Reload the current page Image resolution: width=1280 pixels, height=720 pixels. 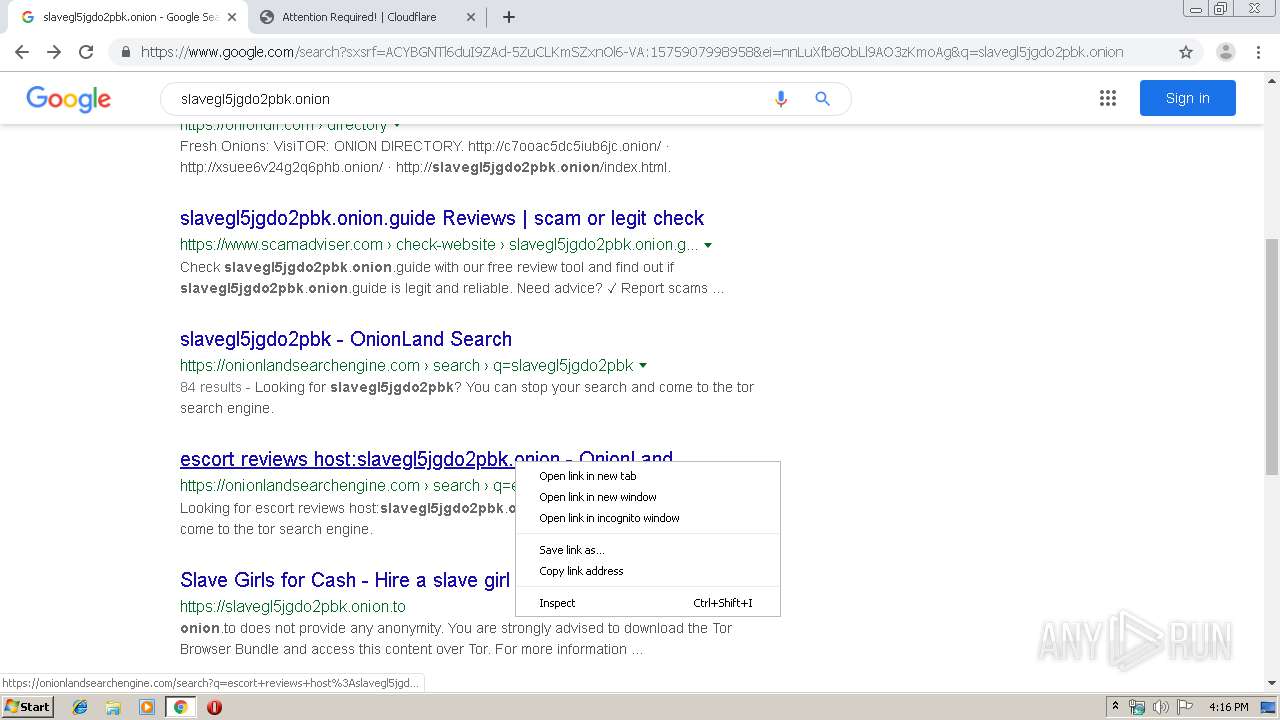pos(86,52)
